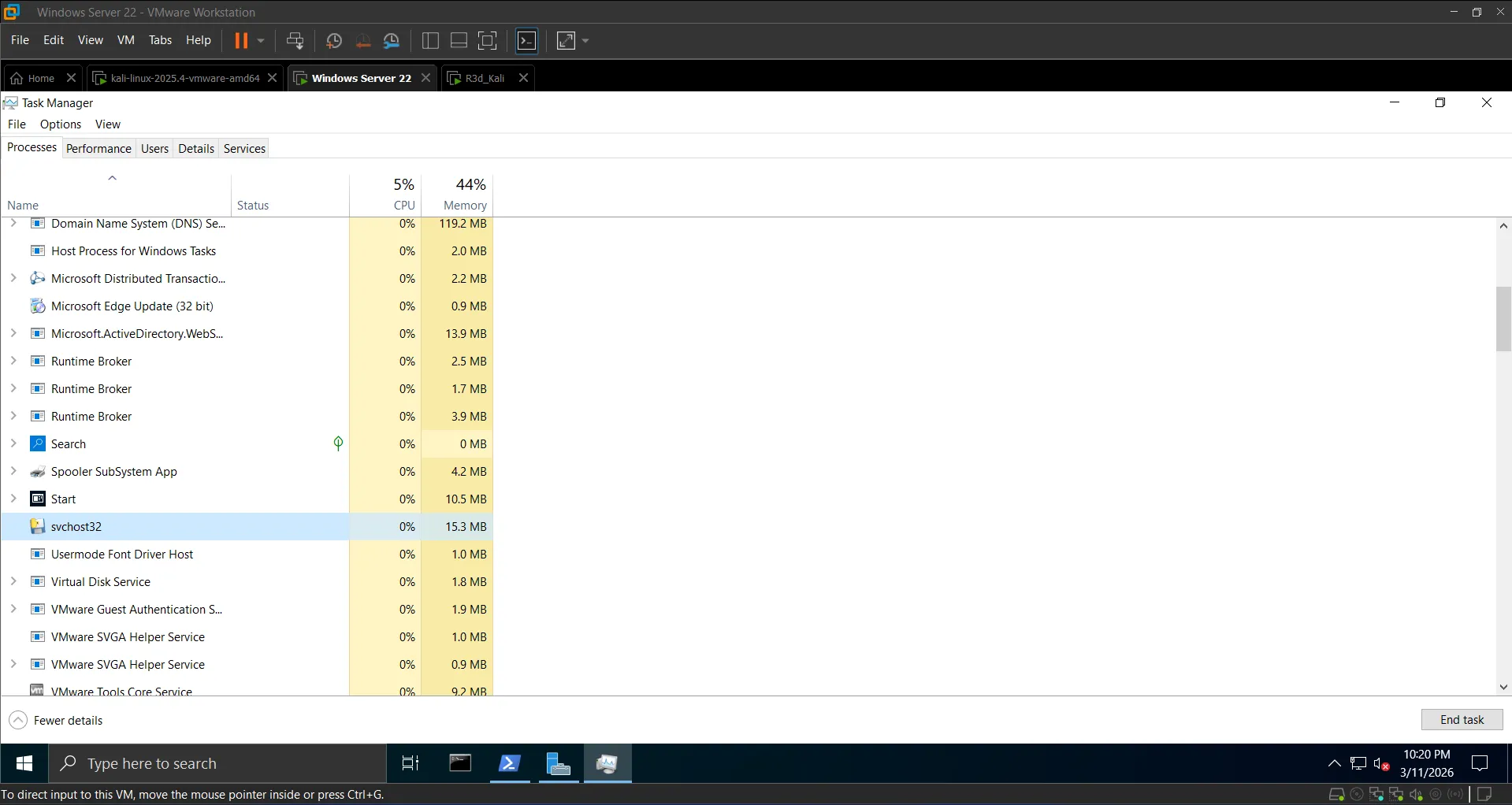Select Microsoft Edge Update (32 bit) process
This screenshot has height=805, width=1512.
point(247,306)
